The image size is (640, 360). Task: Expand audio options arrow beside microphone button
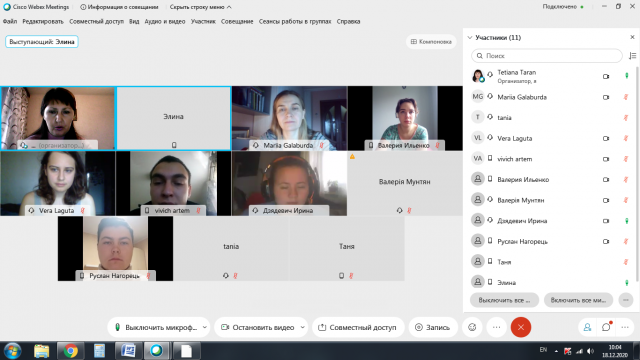click(x=205, y=327)
